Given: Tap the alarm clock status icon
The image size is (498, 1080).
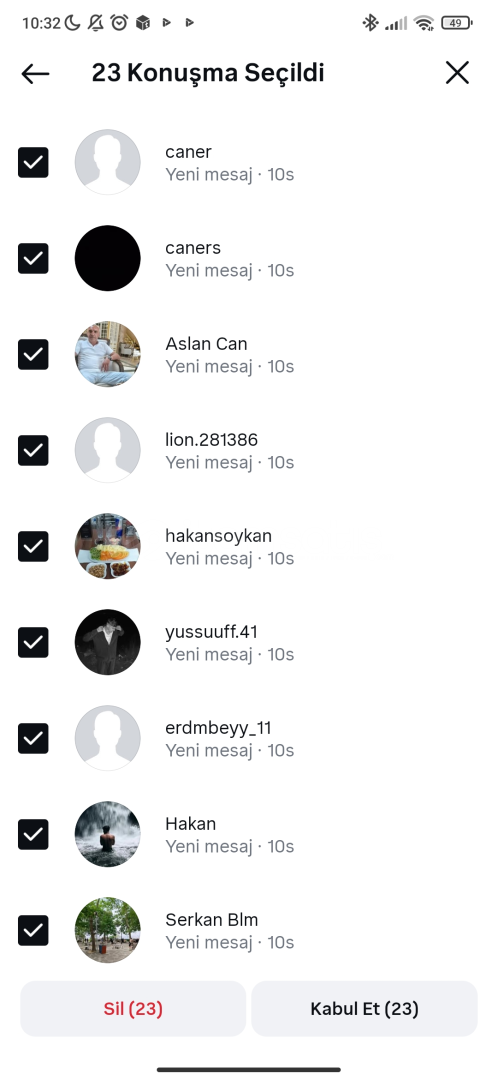Looking at the screenshot, I should [x=119, y=23].
